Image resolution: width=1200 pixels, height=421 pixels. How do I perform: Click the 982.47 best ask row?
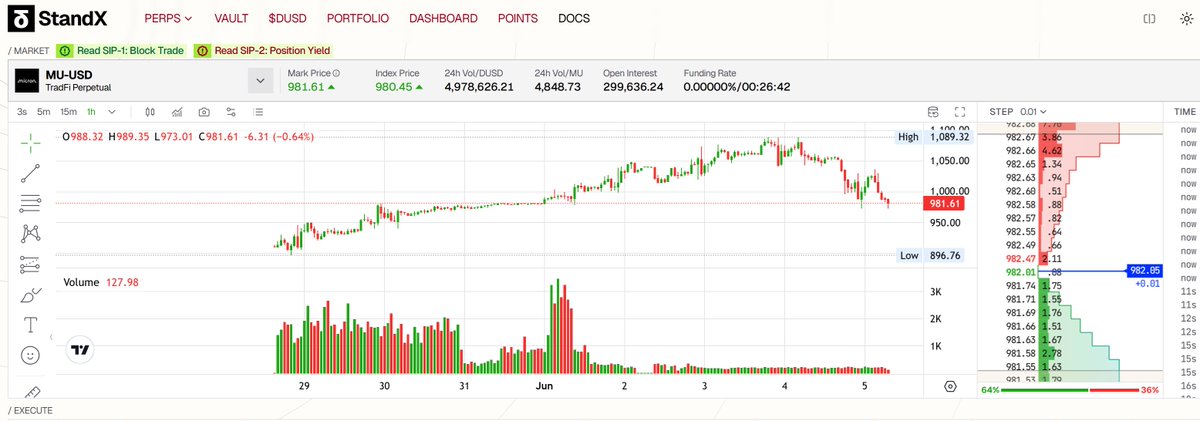[1068, 258]
